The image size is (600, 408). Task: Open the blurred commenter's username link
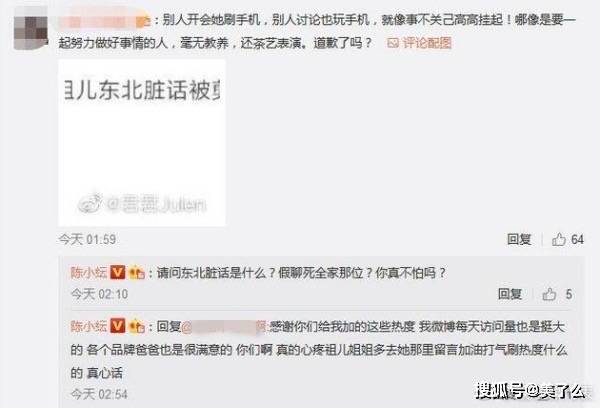click(104, 20)
